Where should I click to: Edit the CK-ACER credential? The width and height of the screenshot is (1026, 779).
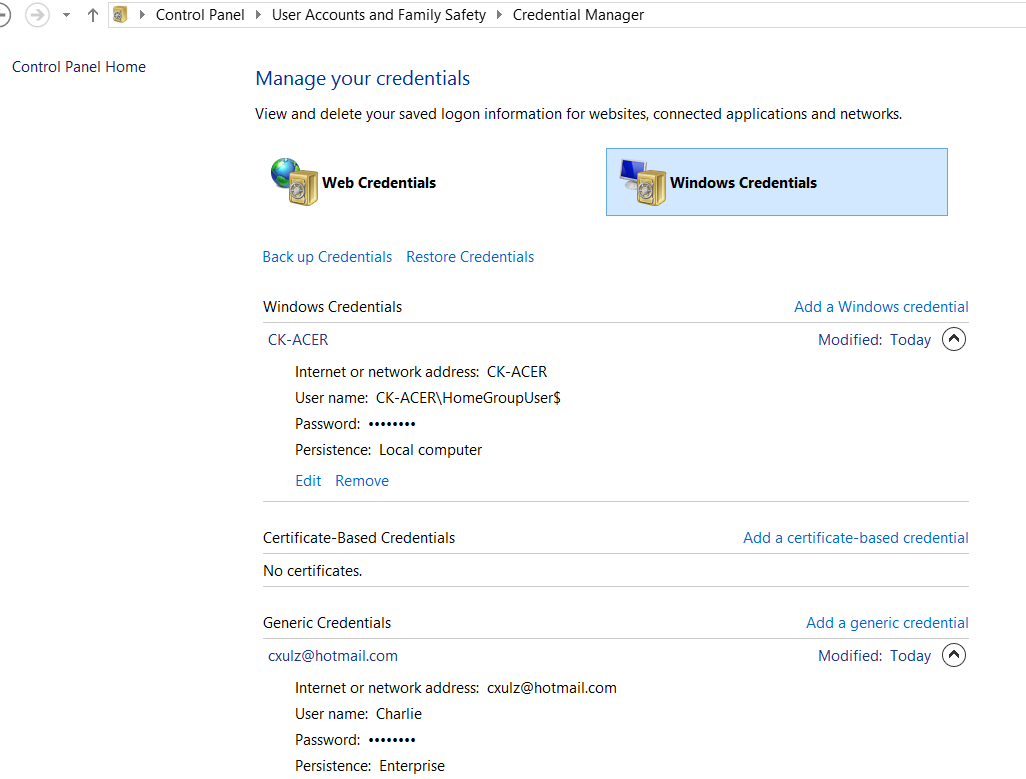tap(308, 481)
